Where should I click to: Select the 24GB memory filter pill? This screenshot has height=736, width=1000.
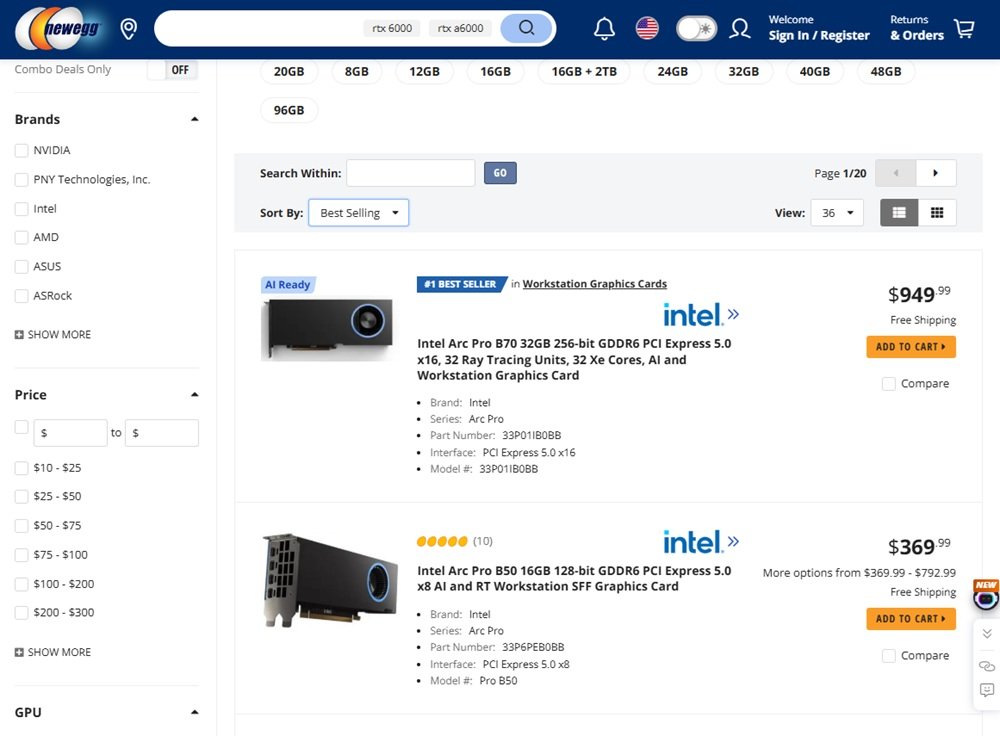672,72
